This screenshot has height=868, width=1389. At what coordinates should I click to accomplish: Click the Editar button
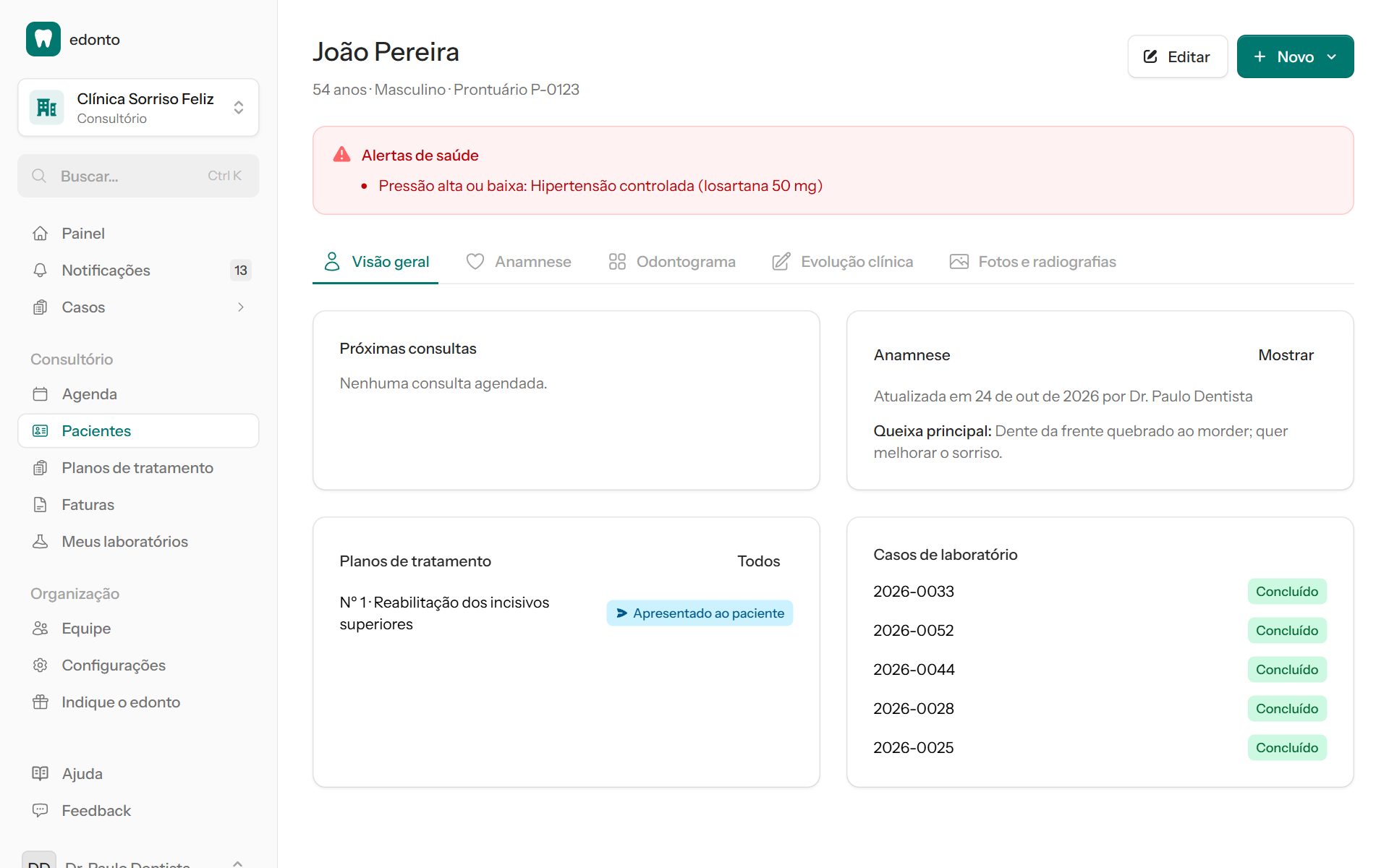1177,56
